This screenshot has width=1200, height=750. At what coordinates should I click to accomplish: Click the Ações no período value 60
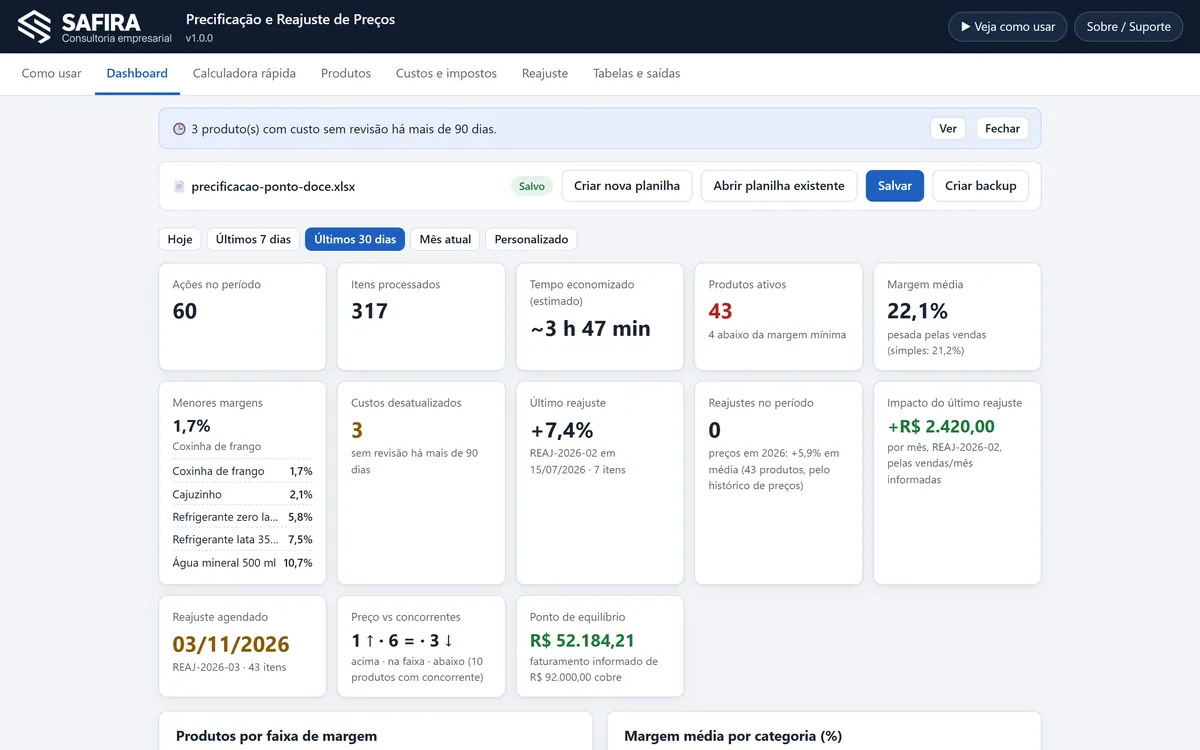tap(185, 311)
